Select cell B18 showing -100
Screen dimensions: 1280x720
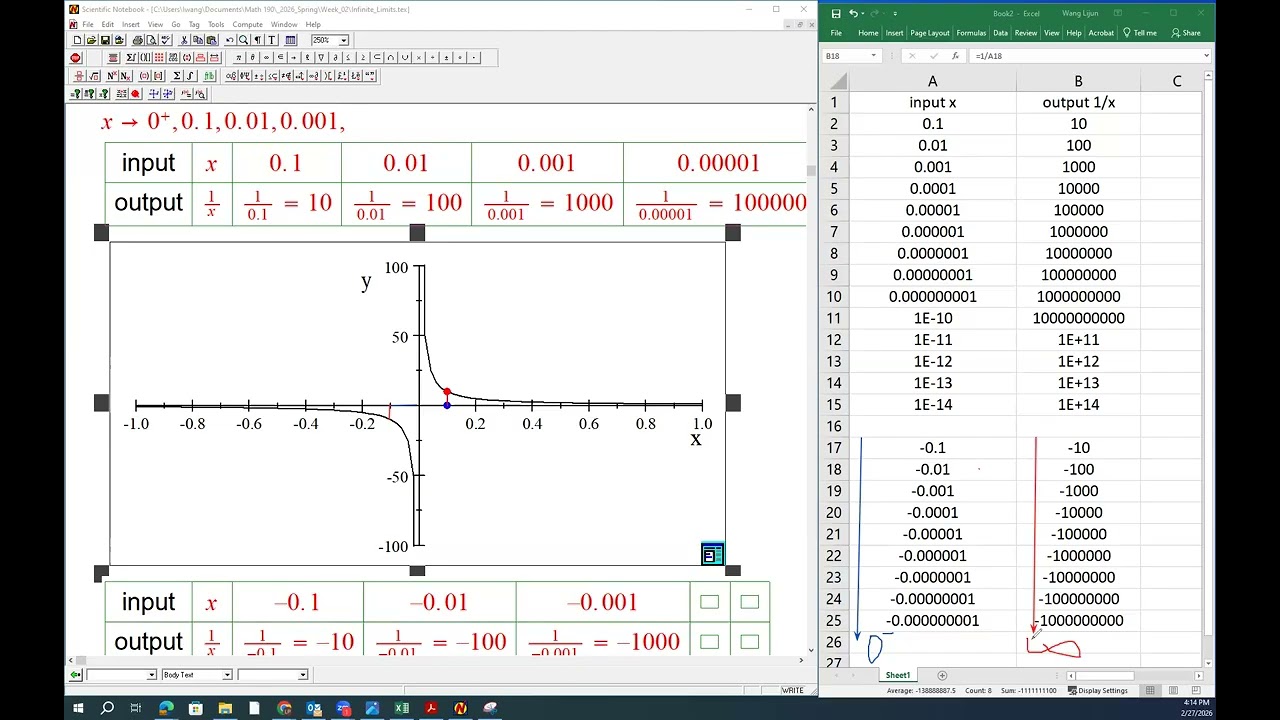pyautogui.click(x=1078, y=469)
